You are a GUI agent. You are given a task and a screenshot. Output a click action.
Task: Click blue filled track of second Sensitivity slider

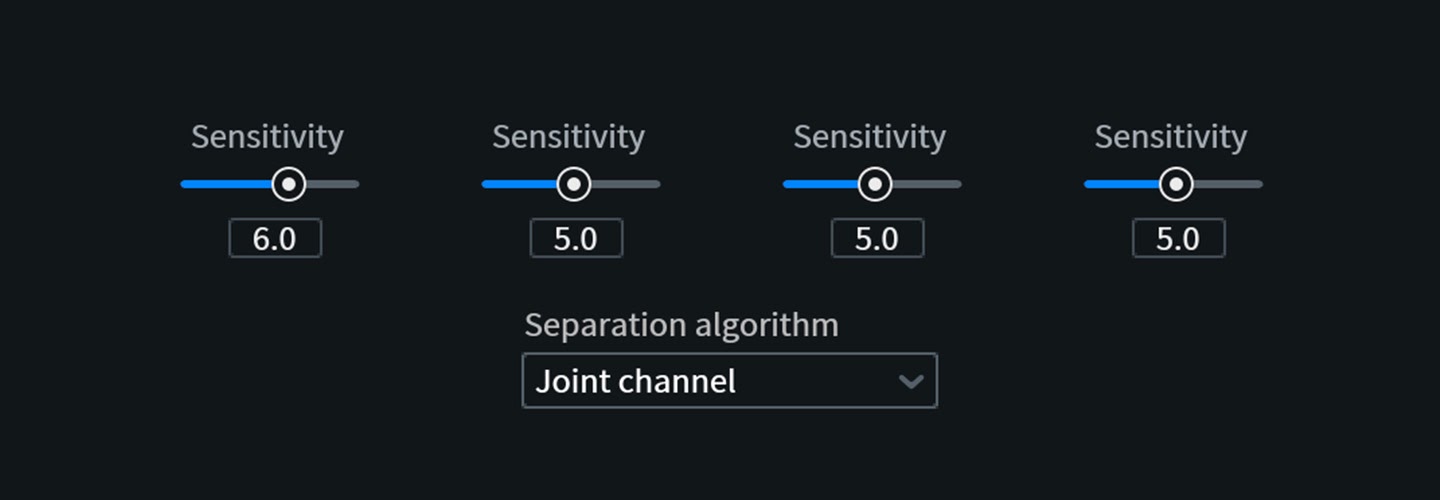tap(518, 184)
